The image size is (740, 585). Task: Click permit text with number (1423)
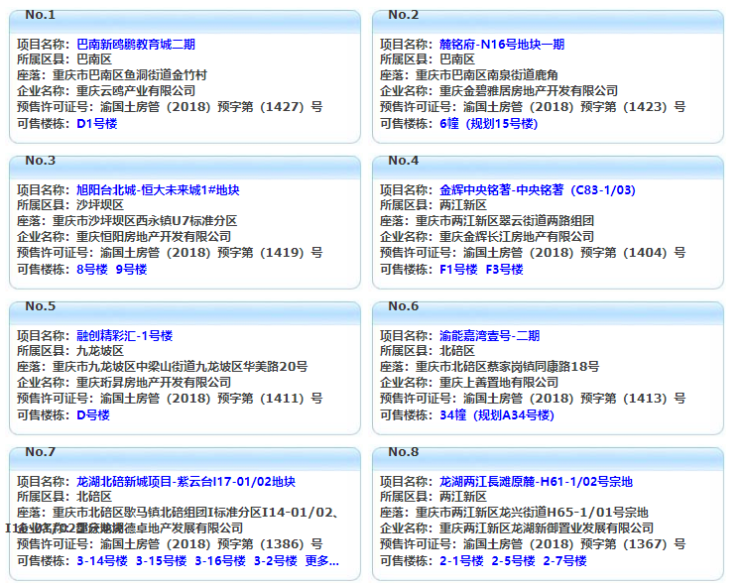pyautogui.click(x=574, y=107)
